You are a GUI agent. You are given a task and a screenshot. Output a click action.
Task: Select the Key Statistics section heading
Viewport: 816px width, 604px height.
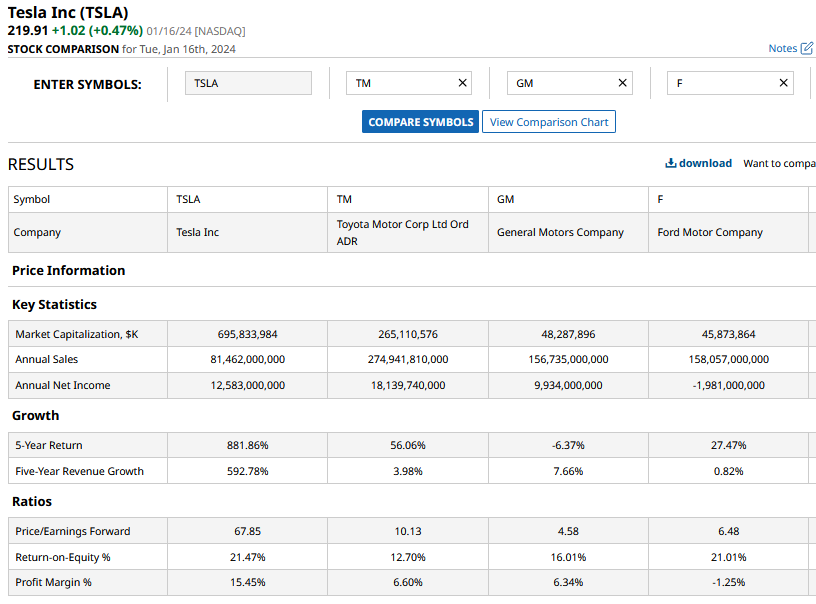pyautogui.click(x=54, y=304)
